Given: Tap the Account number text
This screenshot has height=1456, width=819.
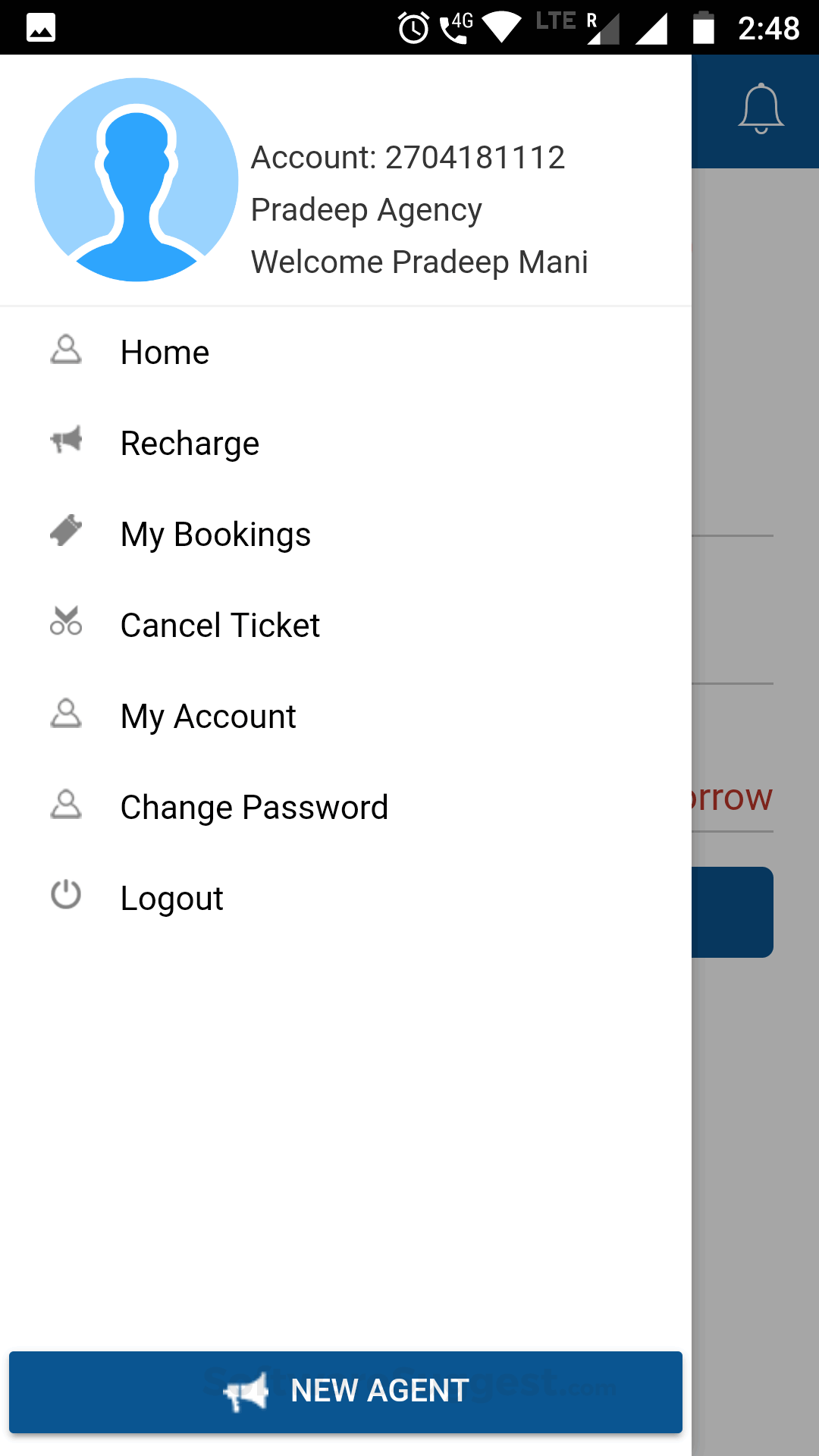Looking at the screenshot, I should (x=408, y=158).
